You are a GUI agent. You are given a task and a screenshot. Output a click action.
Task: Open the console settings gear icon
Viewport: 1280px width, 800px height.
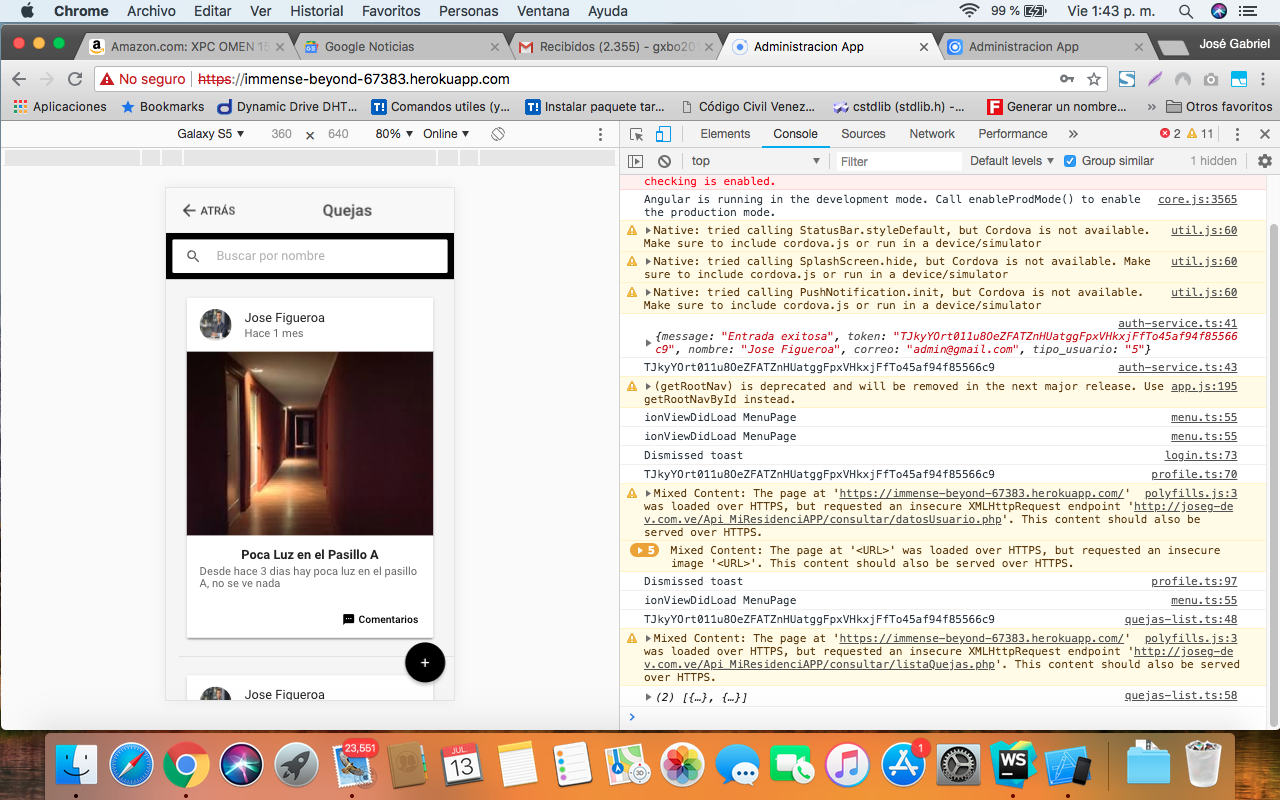pyautogui.click(x=1264, y=161)
